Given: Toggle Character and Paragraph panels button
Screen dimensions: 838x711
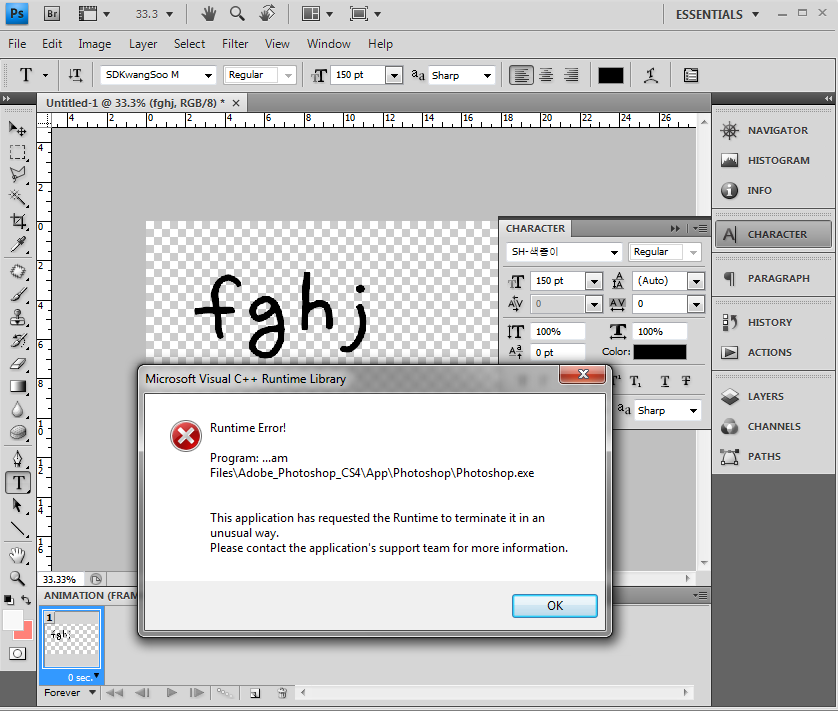Looking at the screenshot, I should [690, 75].
